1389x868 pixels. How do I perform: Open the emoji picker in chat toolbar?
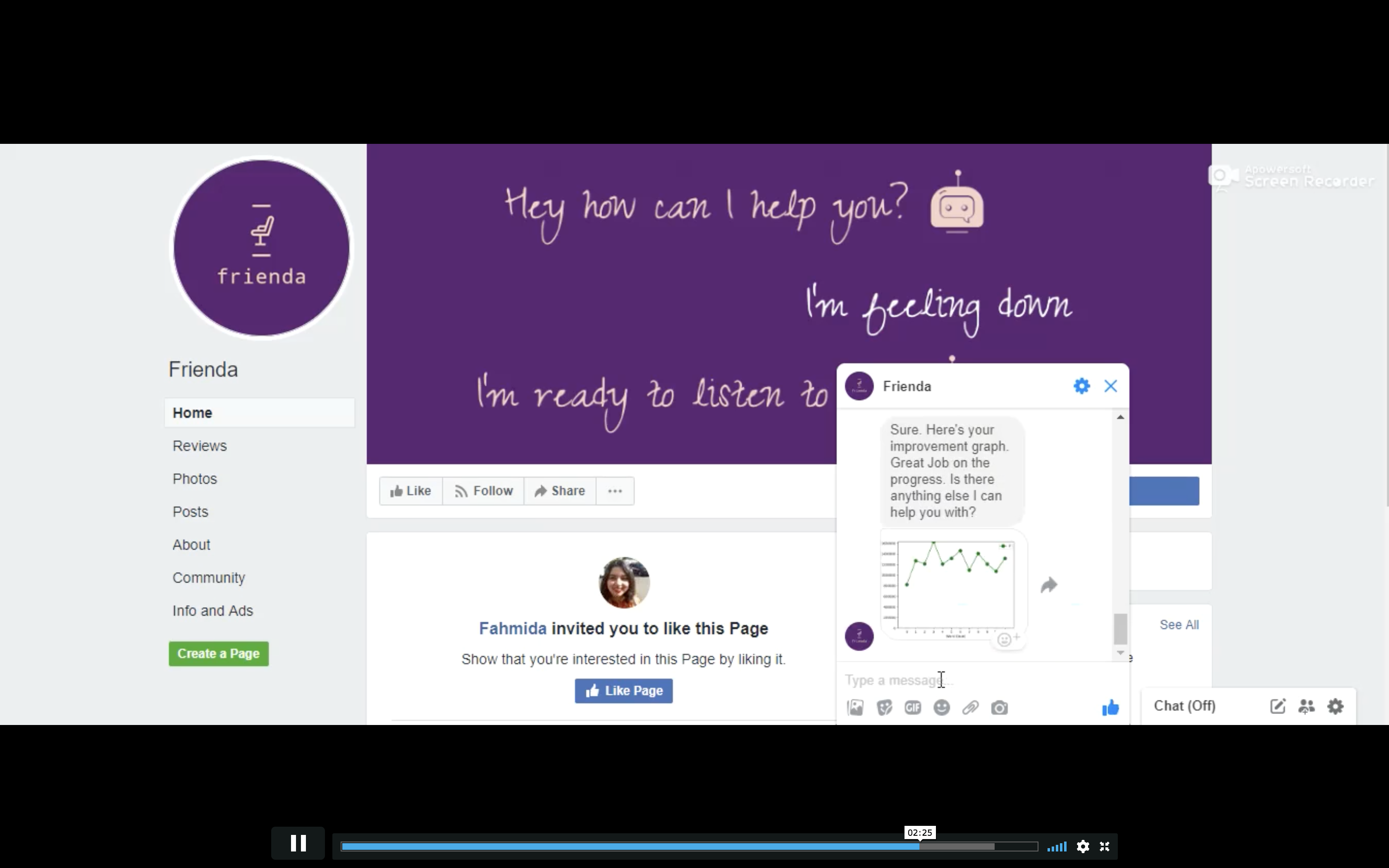coord(941,707)
